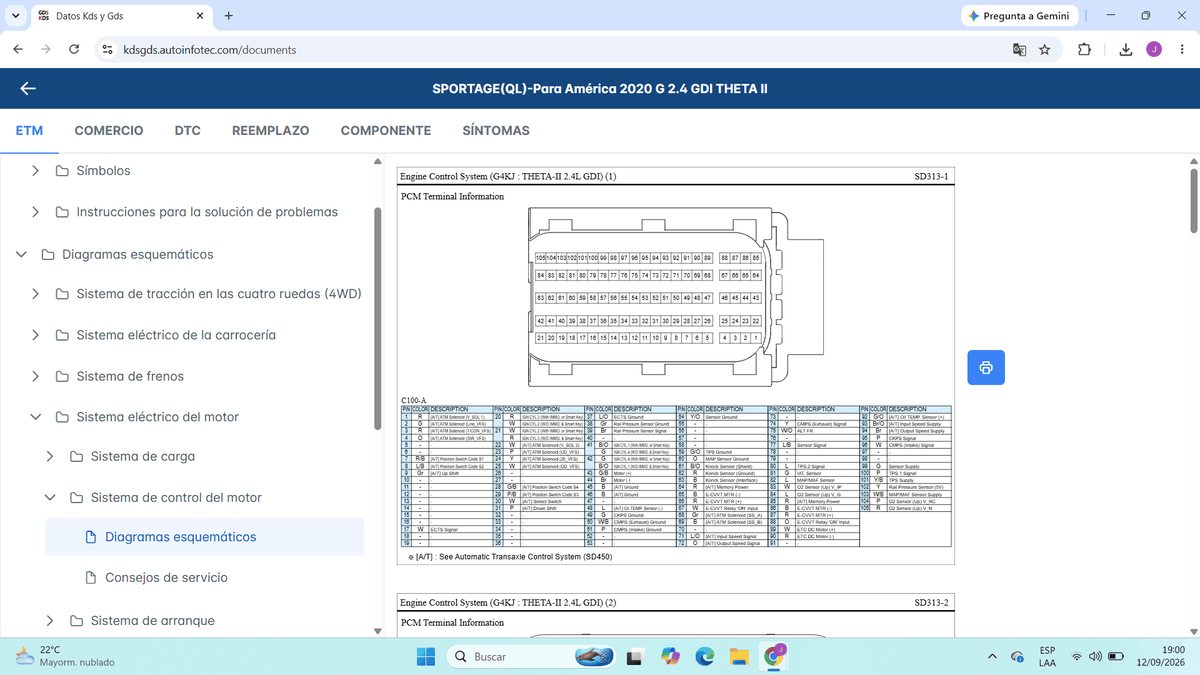Expand the Símbolos folder chevron
Image resolution: width=1200 pixels, height=675 pixels.
coord(36,171)
